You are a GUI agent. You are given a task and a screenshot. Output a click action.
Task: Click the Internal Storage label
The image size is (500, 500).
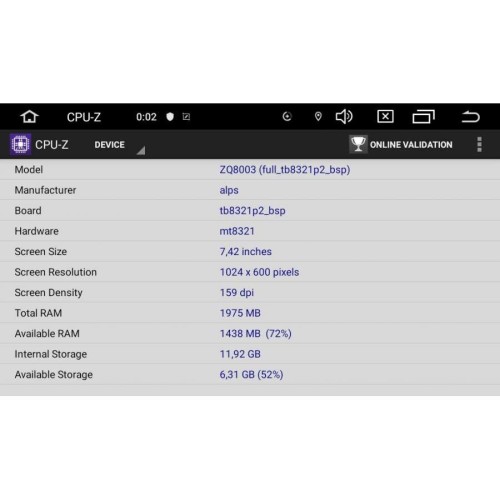[x=51, y=354]
